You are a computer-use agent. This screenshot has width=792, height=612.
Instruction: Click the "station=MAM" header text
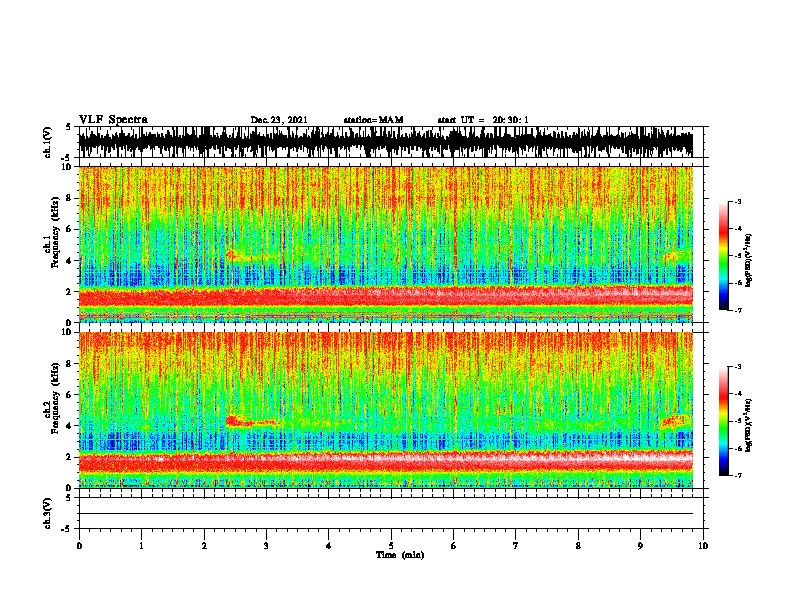pos(373,120)
